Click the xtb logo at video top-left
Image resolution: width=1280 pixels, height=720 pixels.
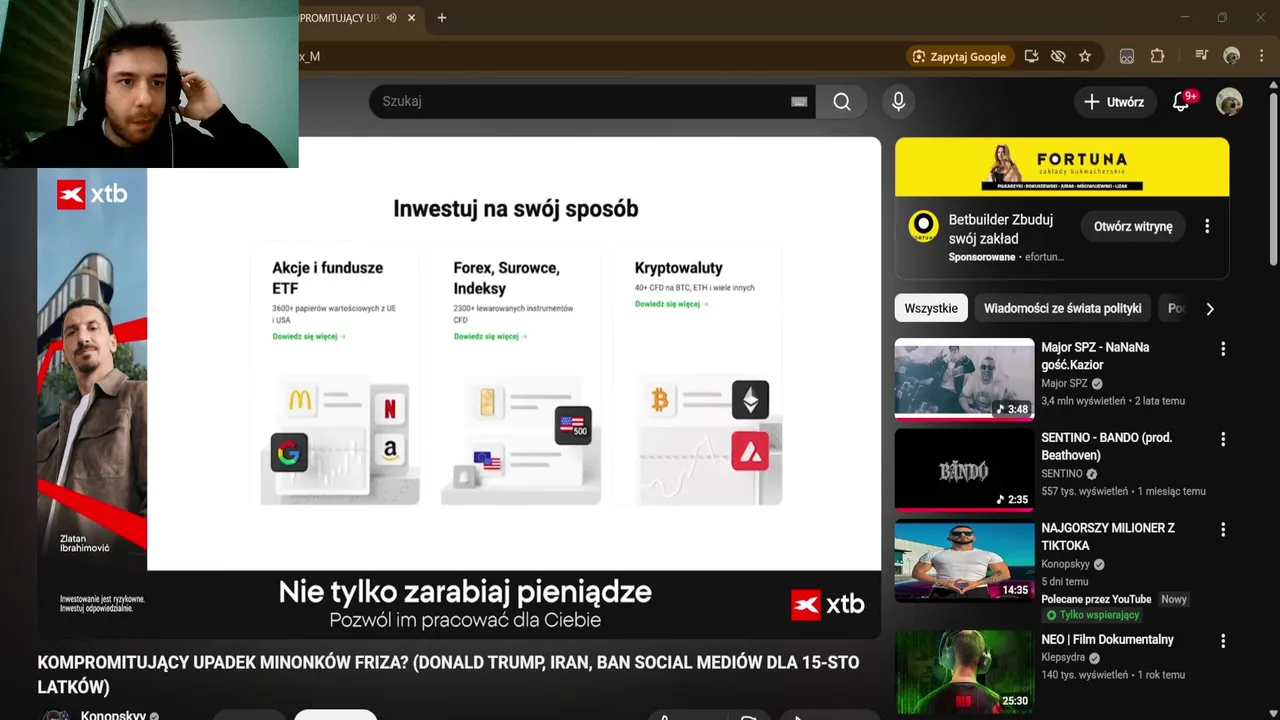(x=92, y=194)
